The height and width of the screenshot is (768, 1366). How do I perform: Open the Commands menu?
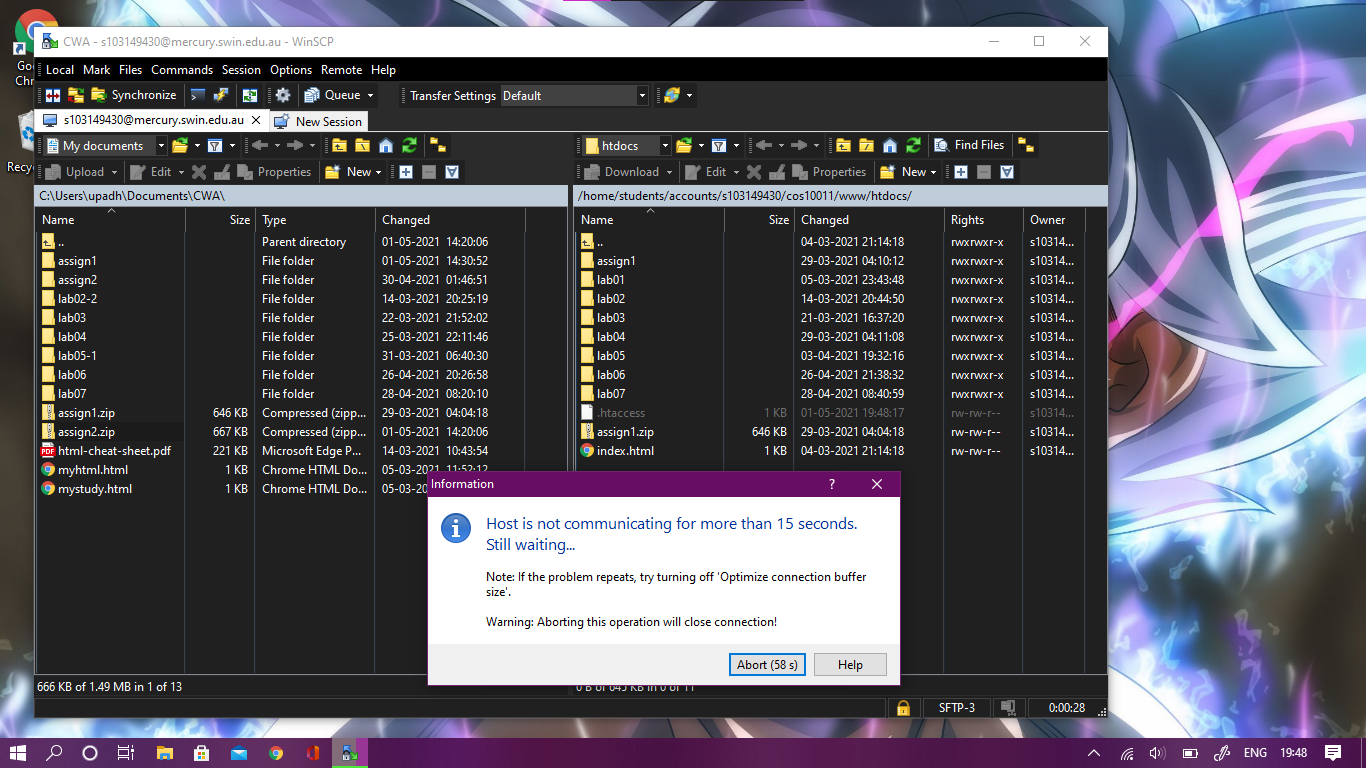(x=182, y=70)
